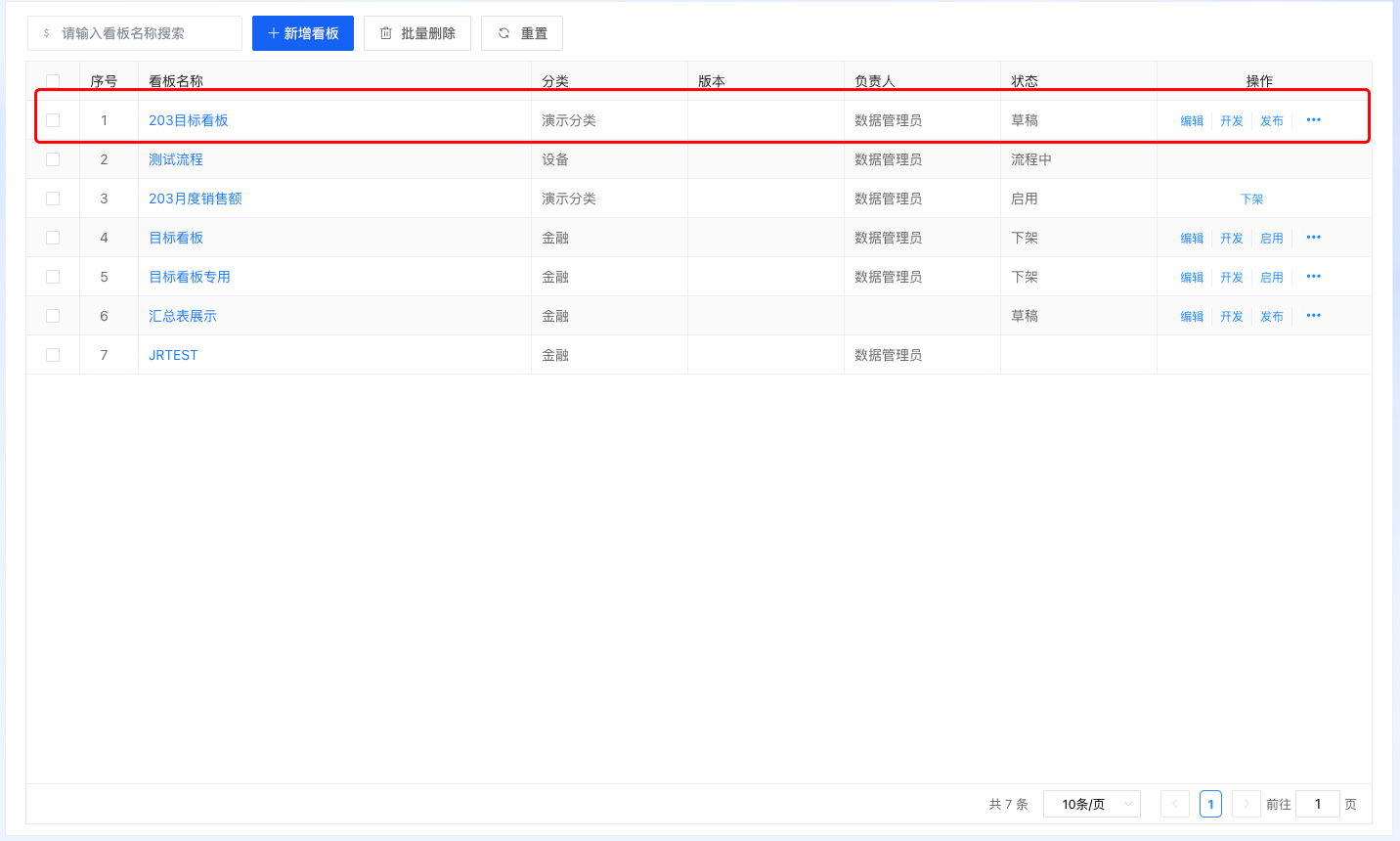Click the 重置 refresh button
The image size is (1400, 841).
click(522, 33)
